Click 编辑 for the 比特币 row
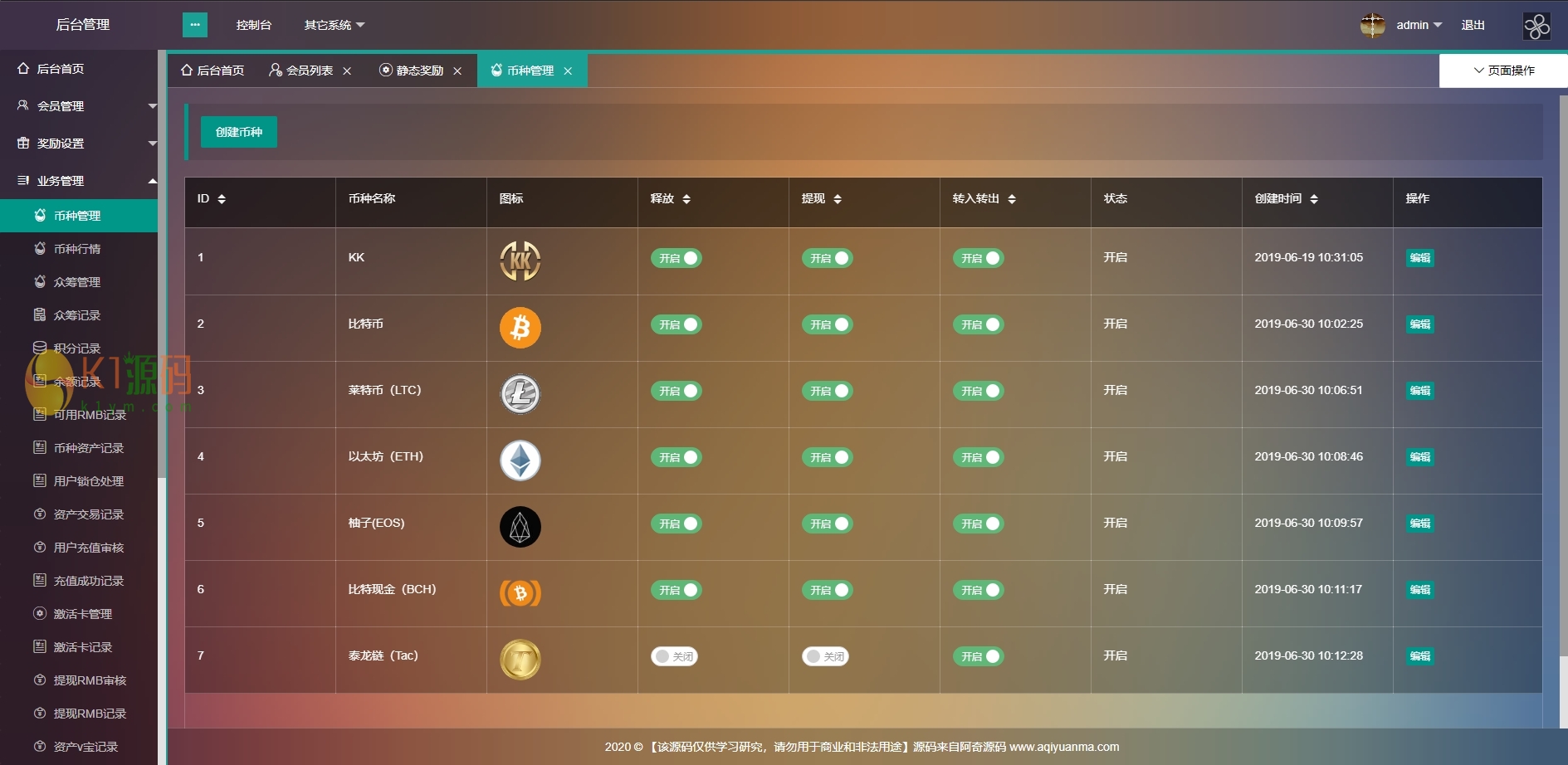 pos(1420,324)
